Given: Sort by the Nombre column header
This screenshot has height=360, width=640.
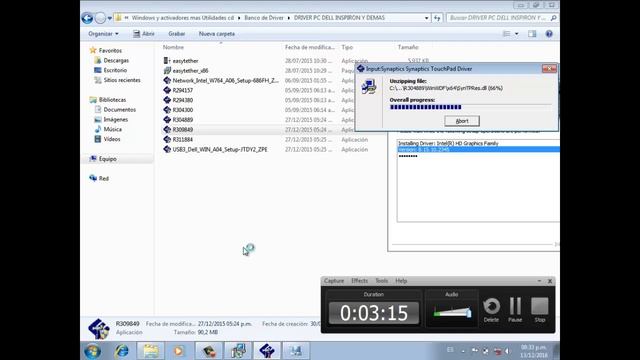Looking at the screenshot, I should pos(173,47).
